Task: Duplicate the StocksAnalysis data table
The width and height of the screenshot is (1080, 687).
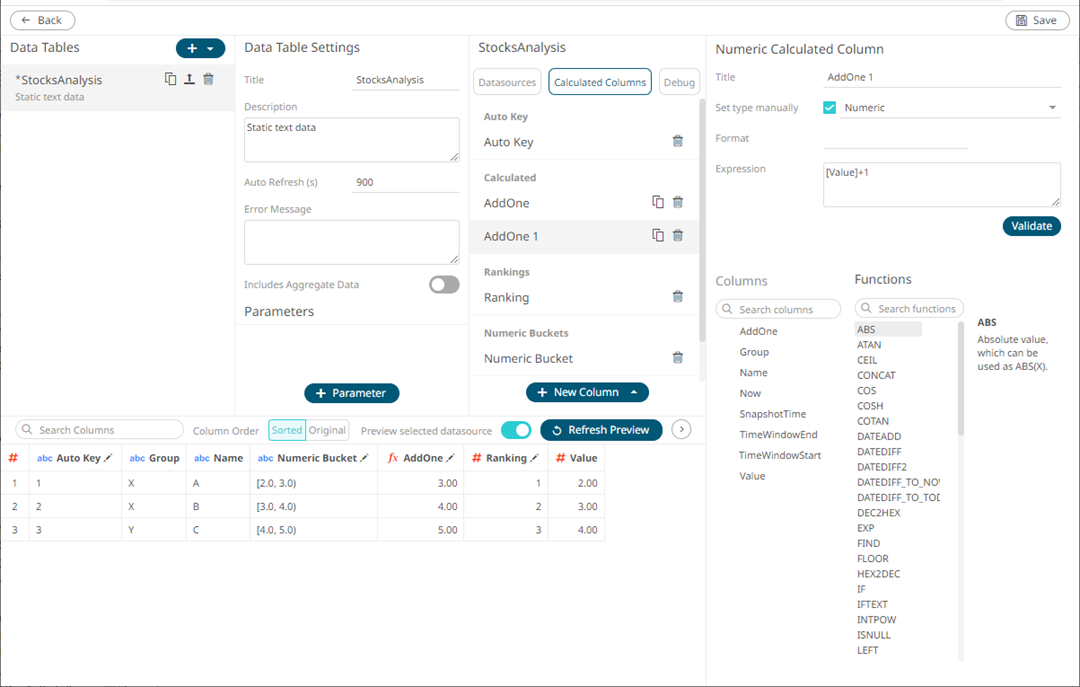Action: 170,78
